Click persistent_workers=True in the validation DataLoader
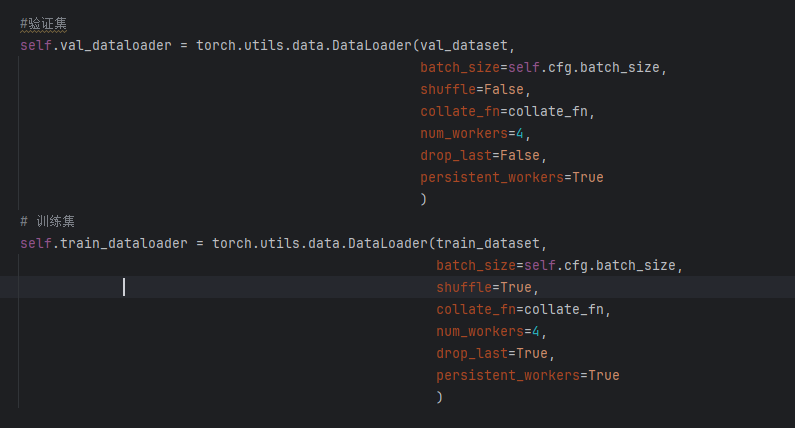Image resolution: width=795 pixels, height=428 pixels. tap(512, 177)
